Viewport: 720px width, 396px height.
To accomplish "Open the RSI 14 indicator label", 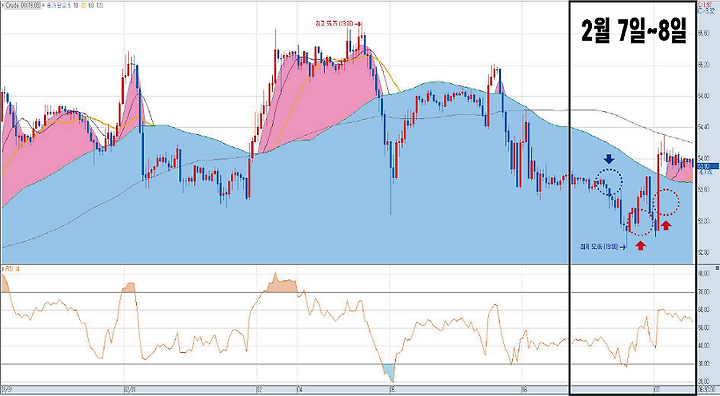I will (x=12, y=268).
